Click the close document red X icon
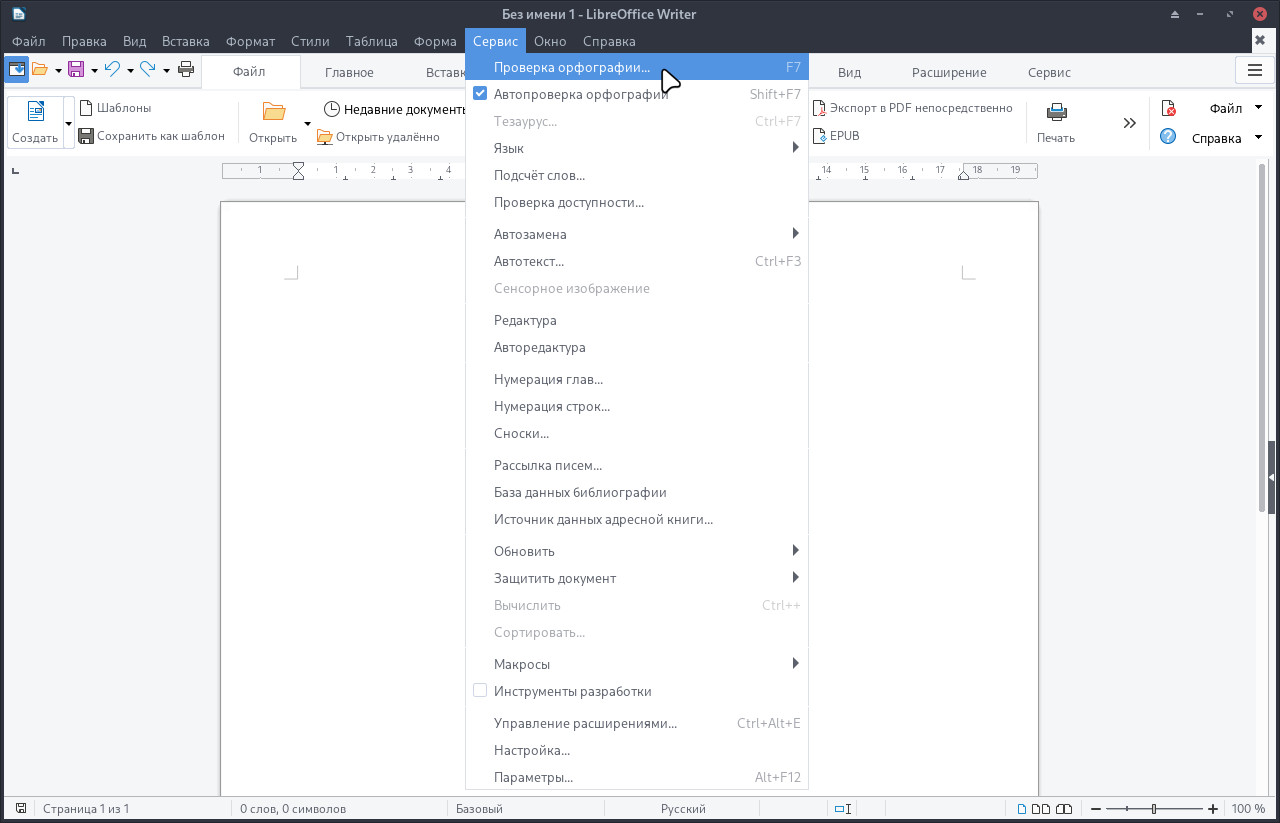Viewport: 1280px width, 823px height. click(1168, 108)
